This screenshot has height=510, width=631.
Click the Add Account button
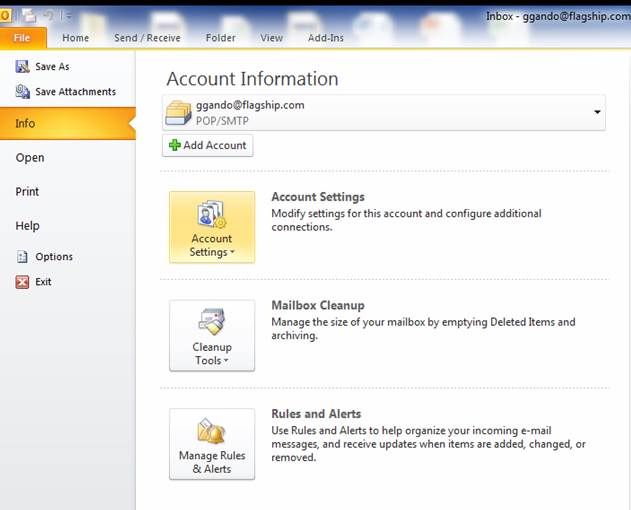[208, 145]
